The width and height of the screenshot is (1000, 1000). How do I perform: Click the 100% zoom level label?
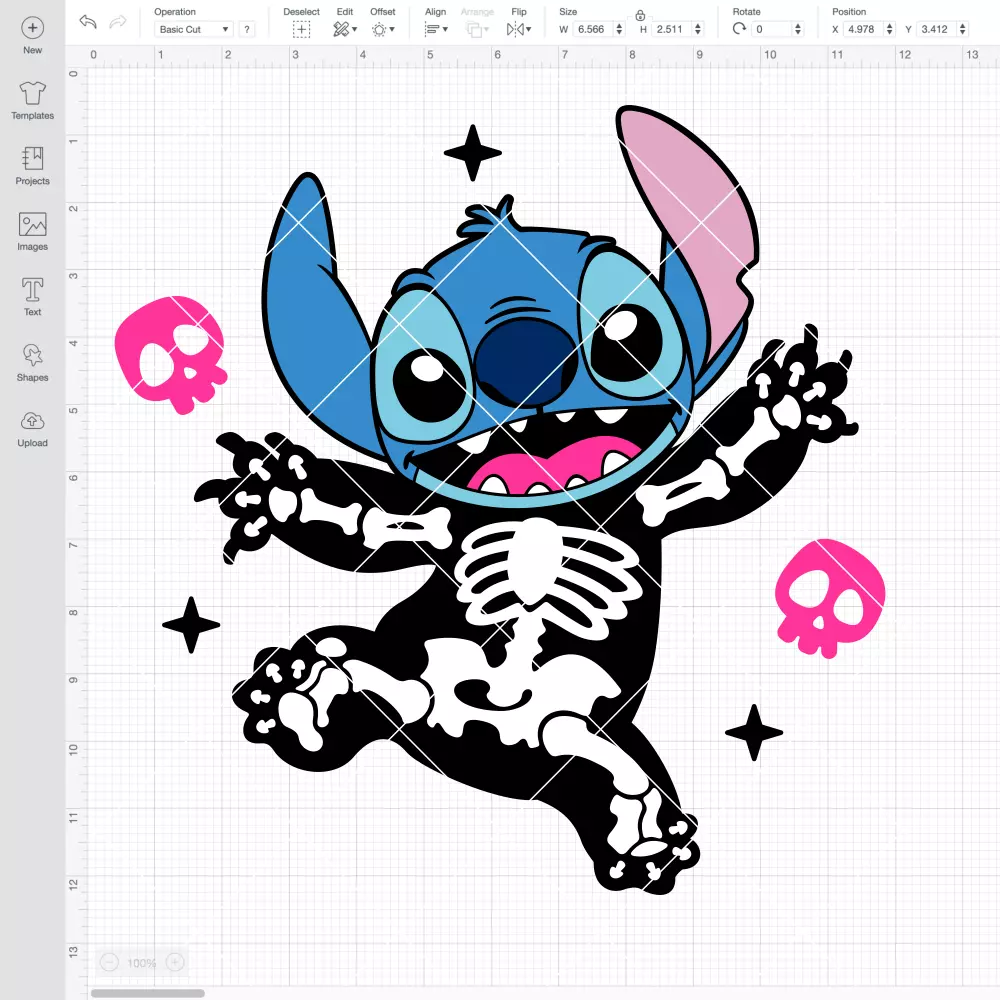click(x=142, y=963)
